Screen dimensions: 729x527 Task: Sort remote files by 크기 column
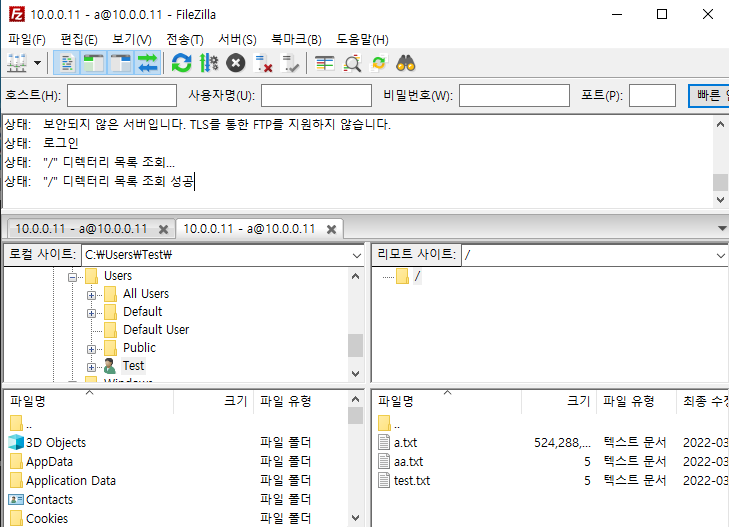coord(559,401)
